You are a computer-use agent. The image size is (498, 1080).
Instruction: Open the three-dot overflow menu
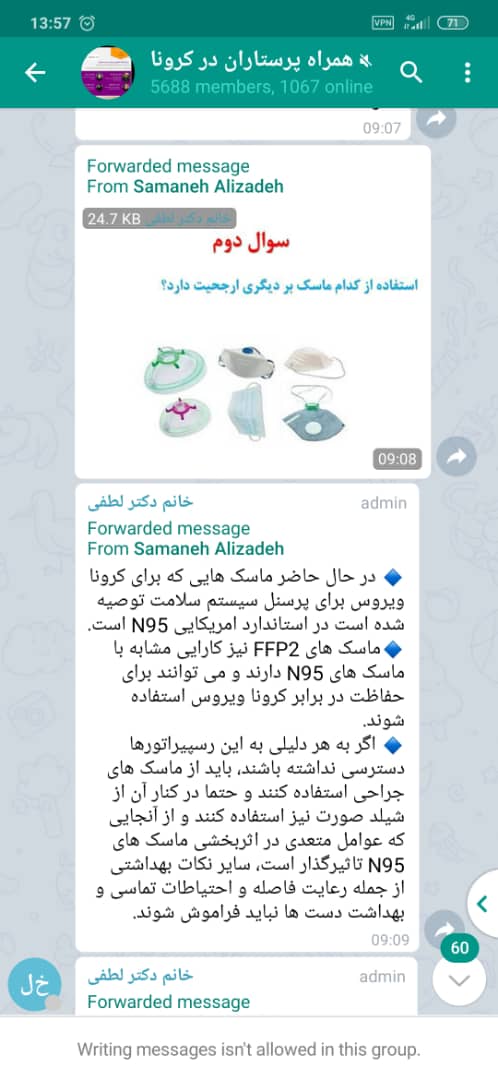click(x=468, y=72)
